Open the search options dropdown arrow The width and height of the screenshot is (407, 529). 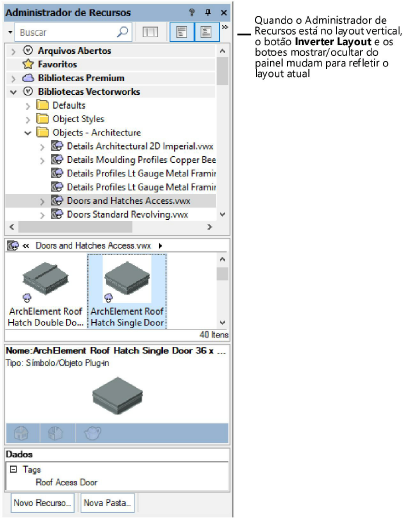[x=10, y=32]
